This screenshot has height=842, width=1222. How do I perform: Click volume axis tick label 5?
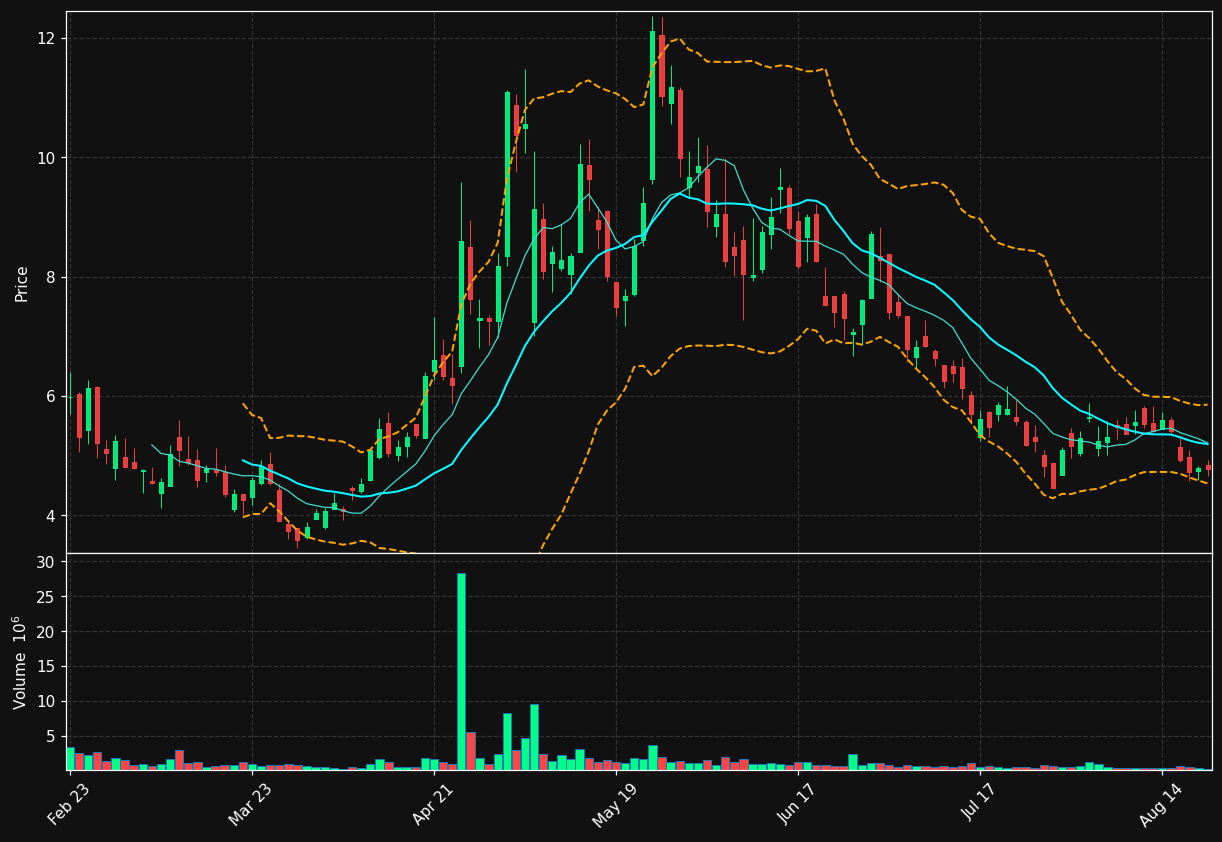[50, 736]
